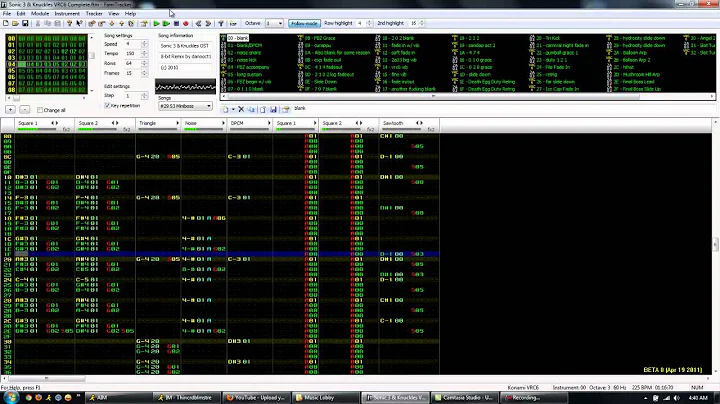Adjust Rows spinner arrows
The image size is (720, 404).
[x=144, y=63]
